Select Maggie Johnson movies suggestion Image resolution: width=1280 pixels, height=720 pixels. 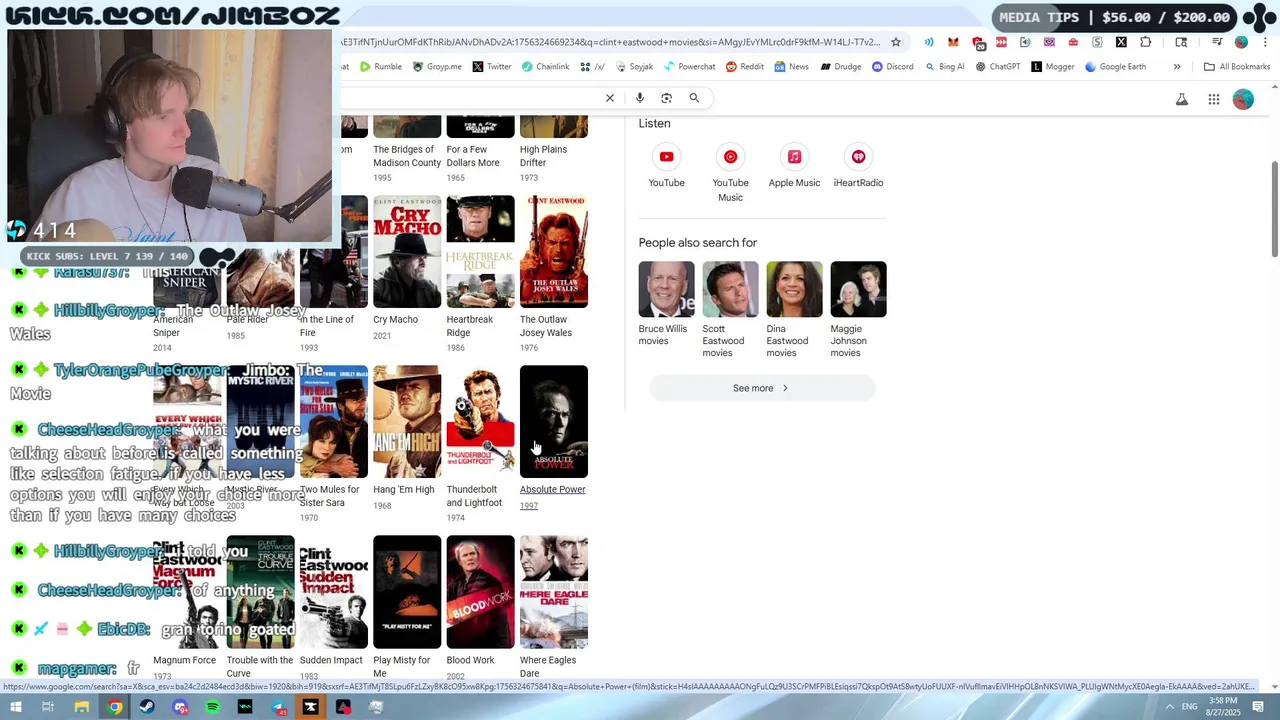858,310
